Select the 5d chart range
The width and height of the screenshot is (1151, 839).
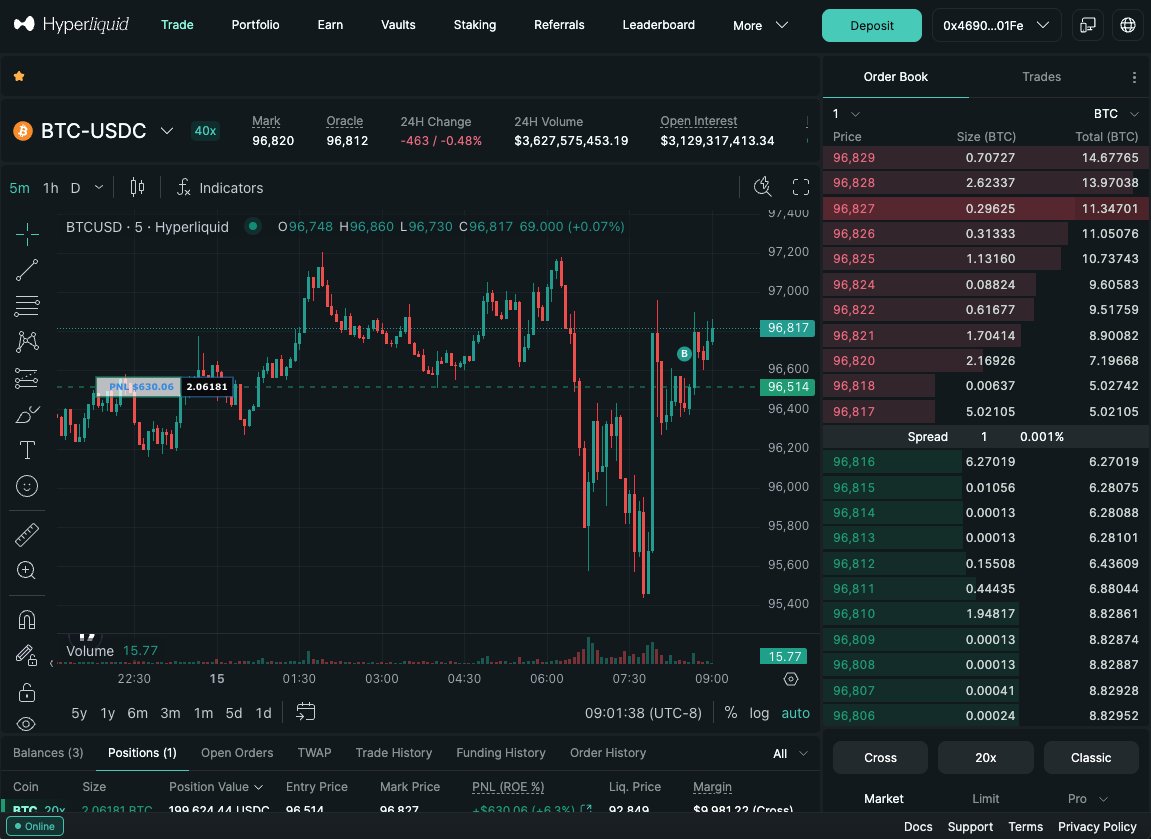[x=233, y=713]
